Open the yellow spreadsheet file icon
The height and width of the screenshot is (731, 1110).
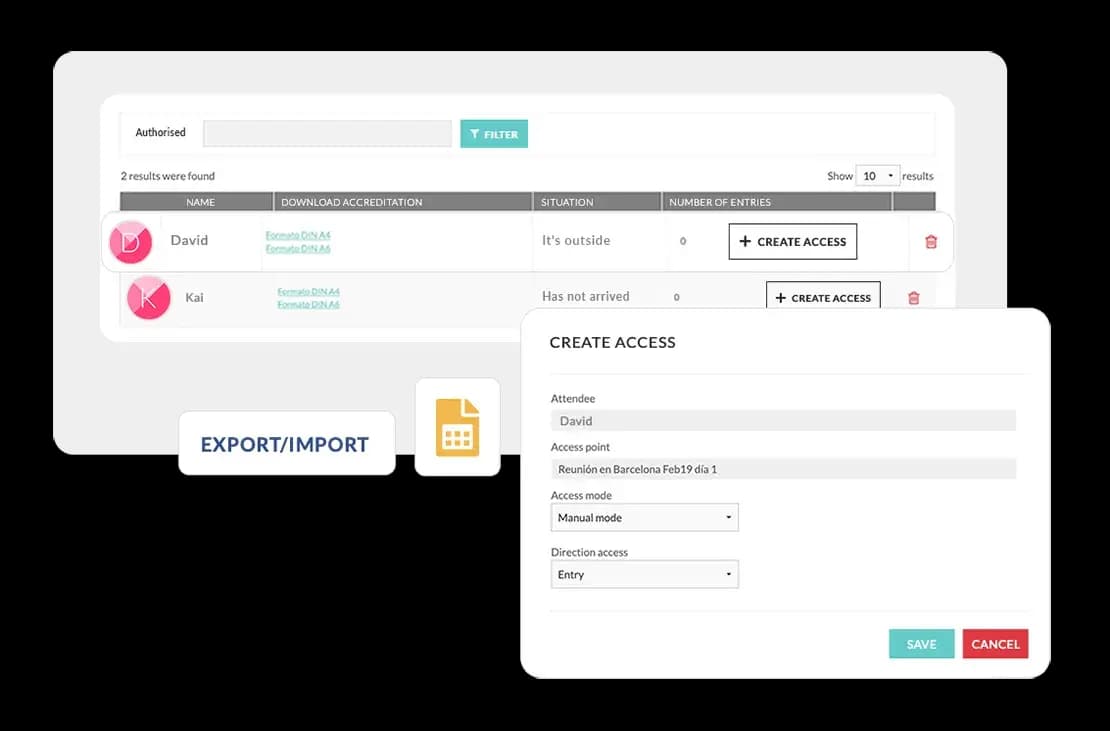point(457,427)
